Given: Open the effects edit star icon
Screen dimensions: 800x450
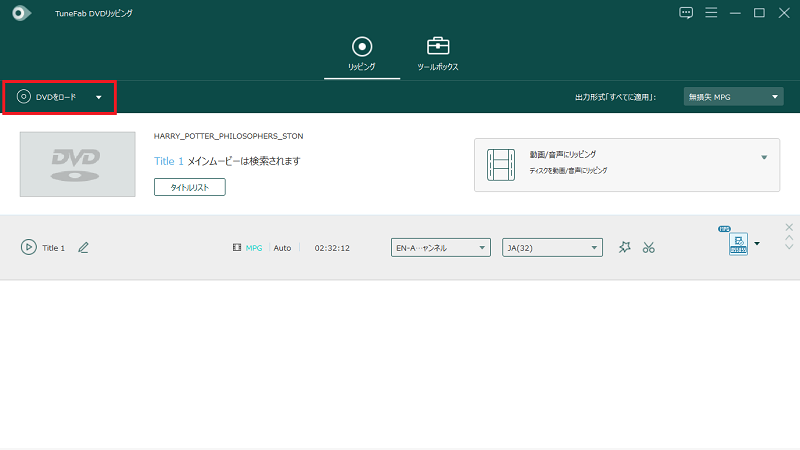Looking at the screenshot, I should (624, 247).
